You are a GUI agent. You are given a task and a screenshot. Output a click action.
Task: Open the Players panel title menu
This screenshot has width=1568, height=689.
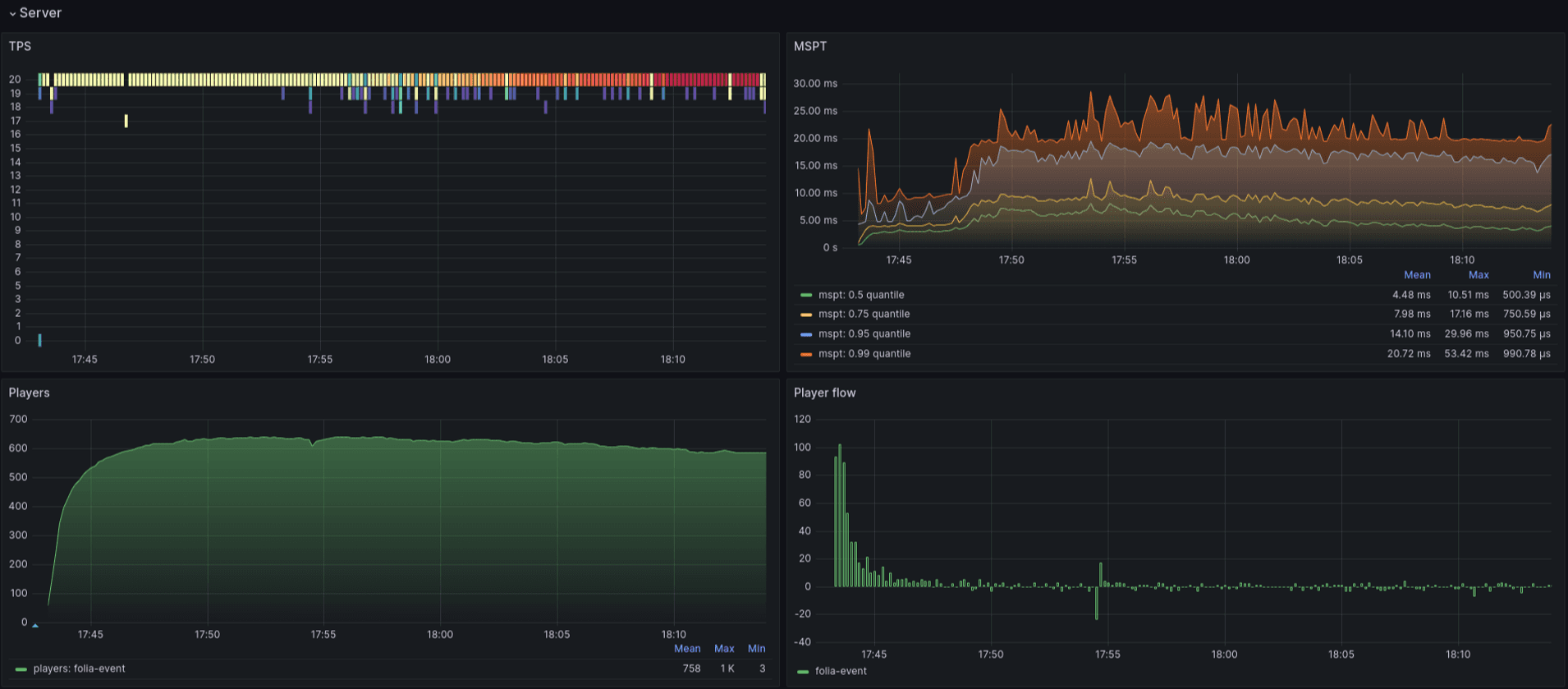(29, 393)
